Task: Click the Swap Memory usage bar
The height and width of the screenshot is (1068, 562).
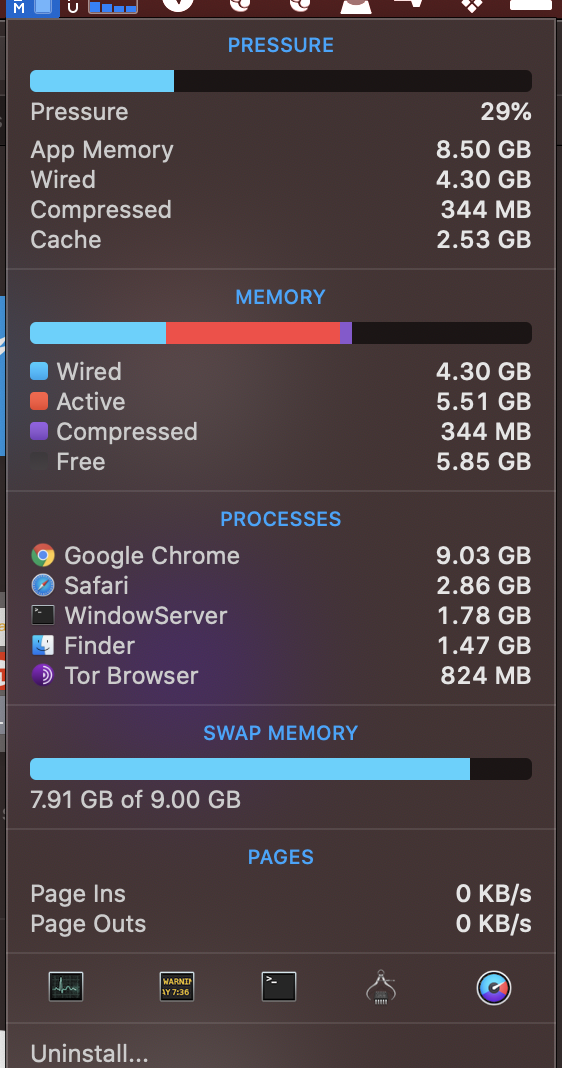Action: [281, 769]
